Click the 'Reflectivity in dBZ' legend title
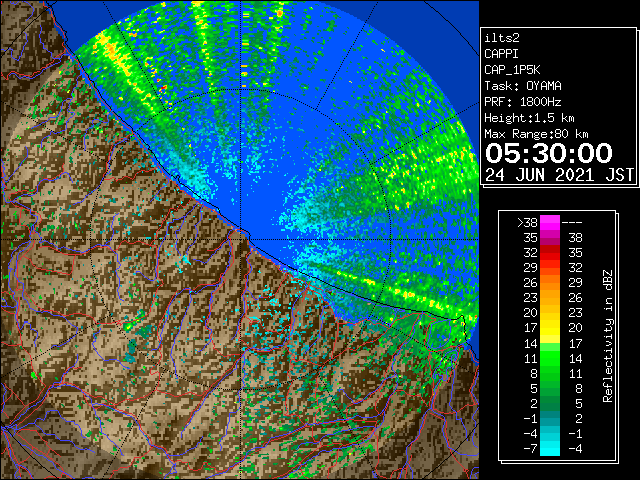Viewport: 640px width, 480px height. pyautogui.click(x=607, y=336)
